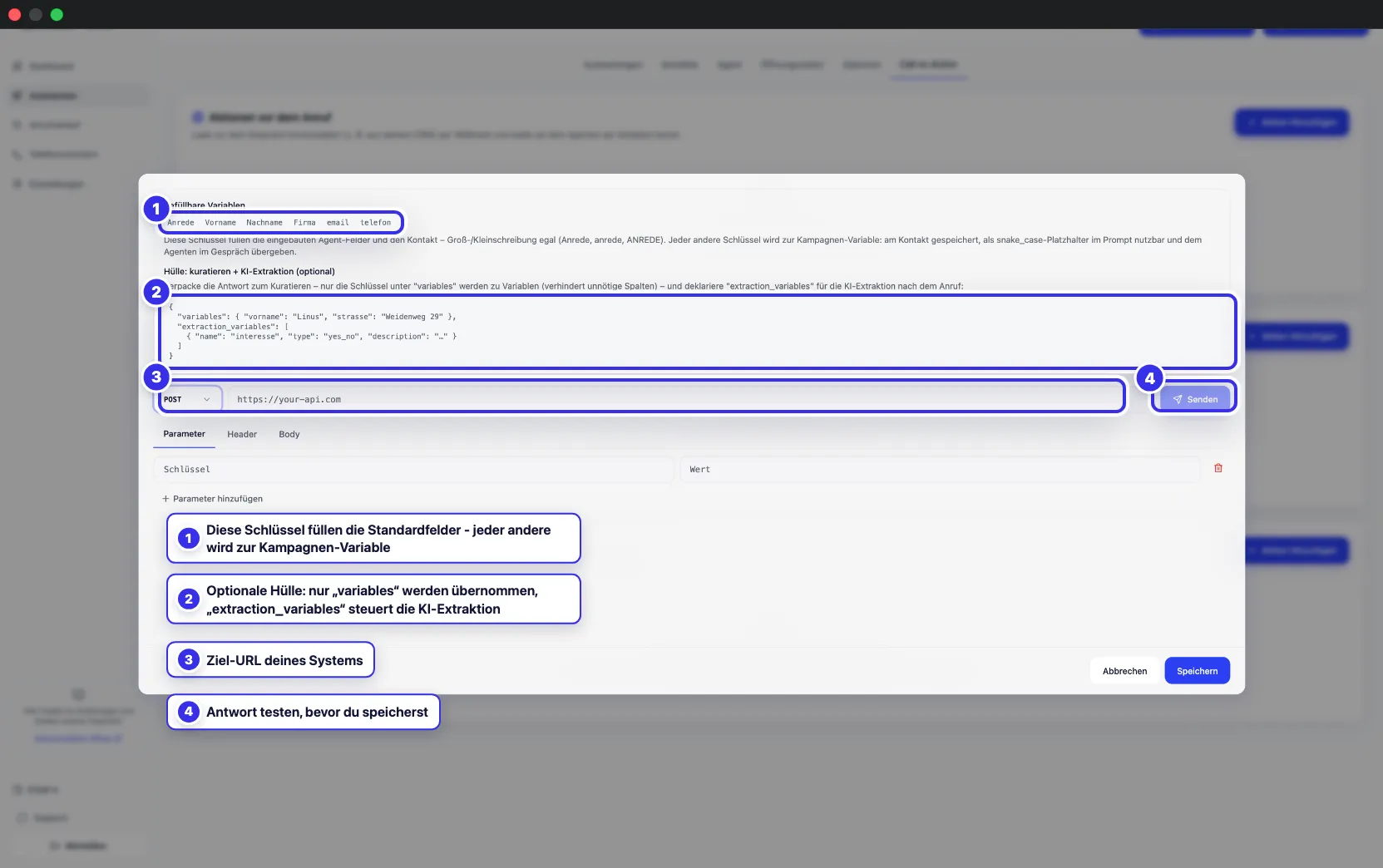Focus the Schlüssel input field
This screenshot has height=868, width=1383.
point(413,469)
